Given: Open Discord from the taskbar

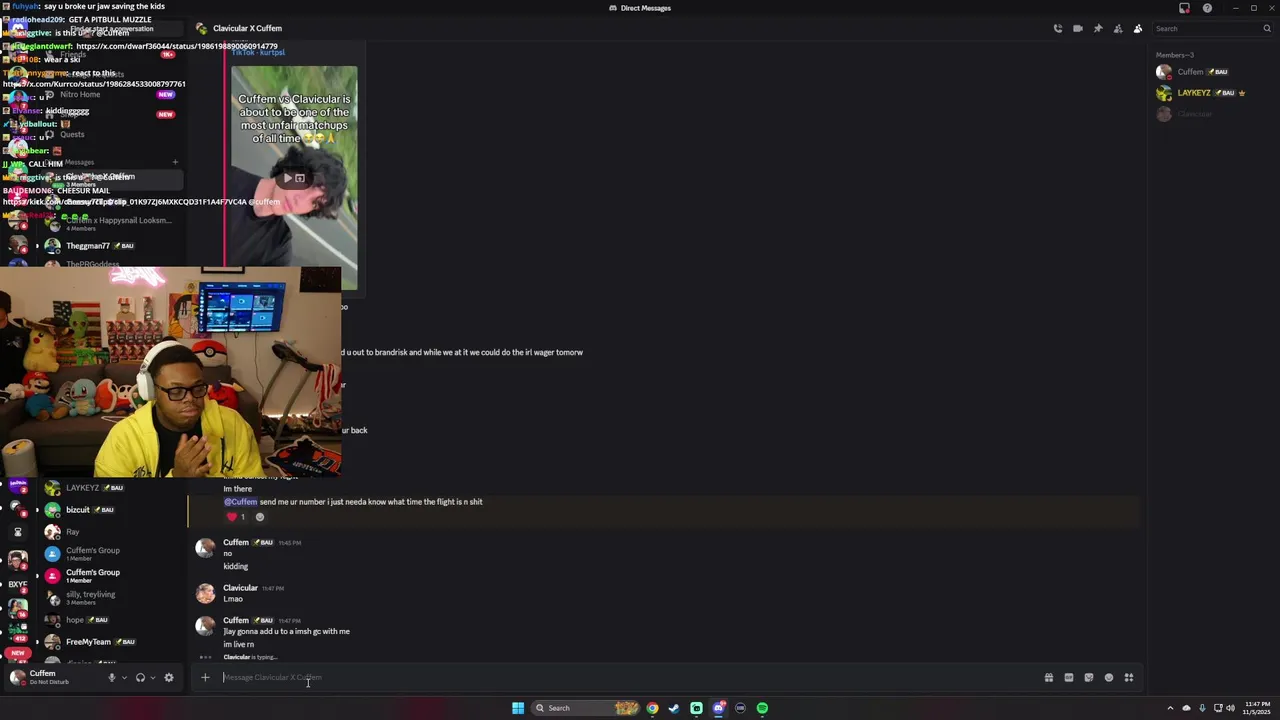Looking at the screenshot, I should [718, 708].
